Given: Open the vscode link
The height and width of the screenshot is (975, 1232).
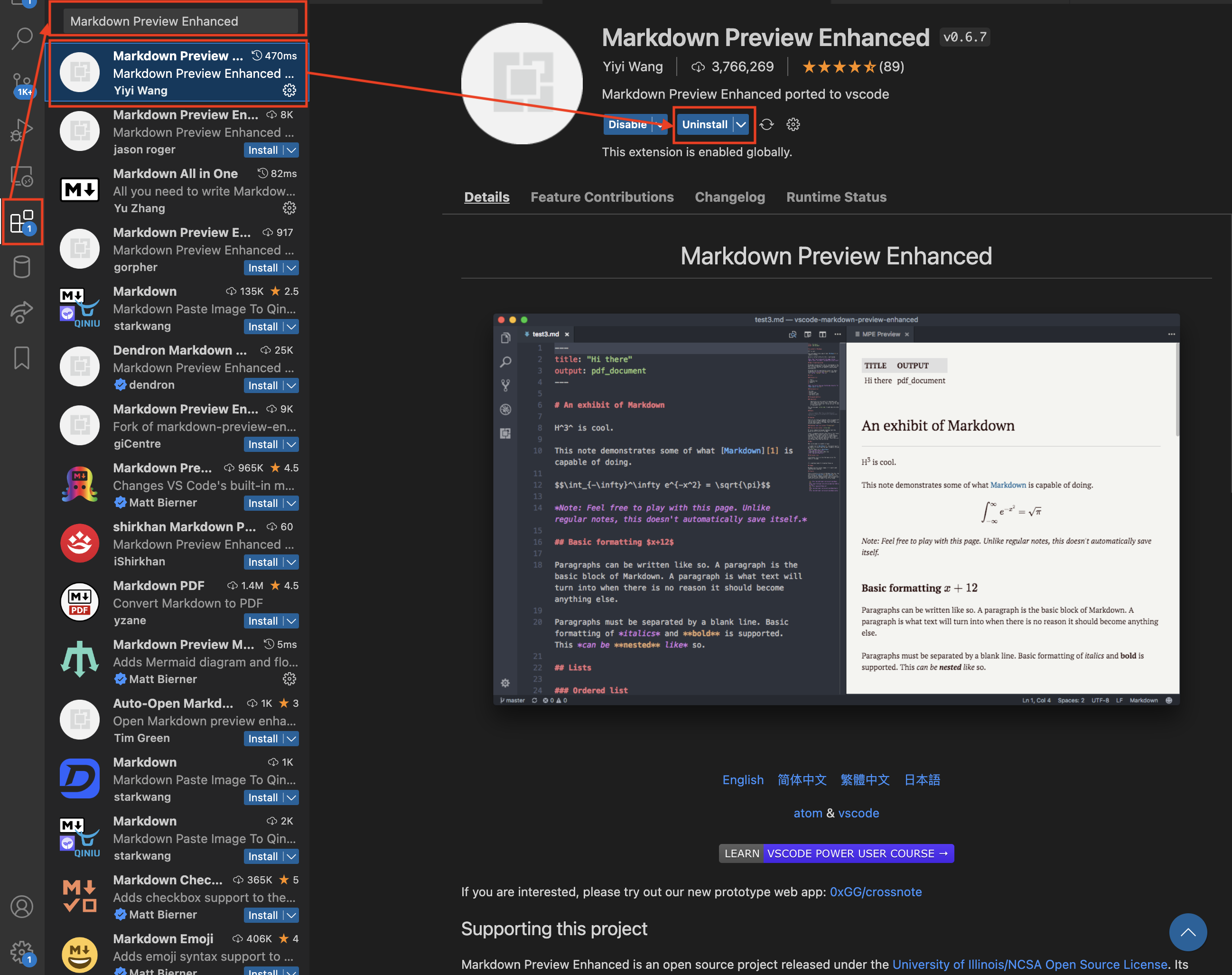Looking at the screenshot, I should click(x=858, y=813).
